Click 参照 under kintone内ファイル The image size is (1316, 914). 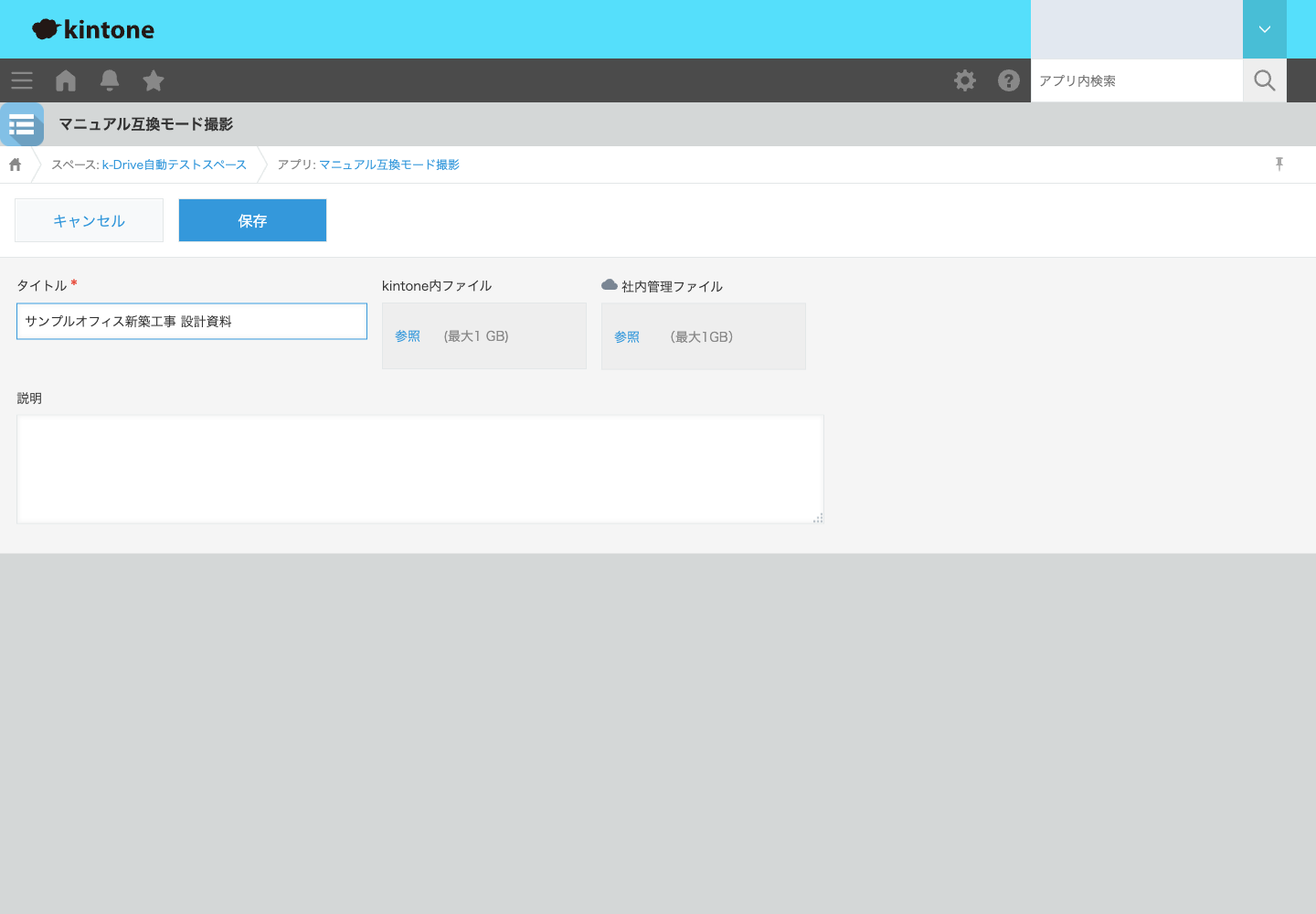tap(408, 336)
